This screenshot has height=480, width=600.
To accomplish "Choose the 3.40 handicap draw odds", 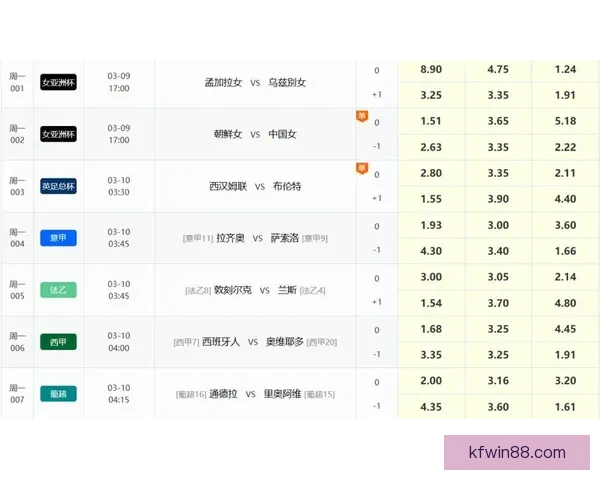I will 498,251.
